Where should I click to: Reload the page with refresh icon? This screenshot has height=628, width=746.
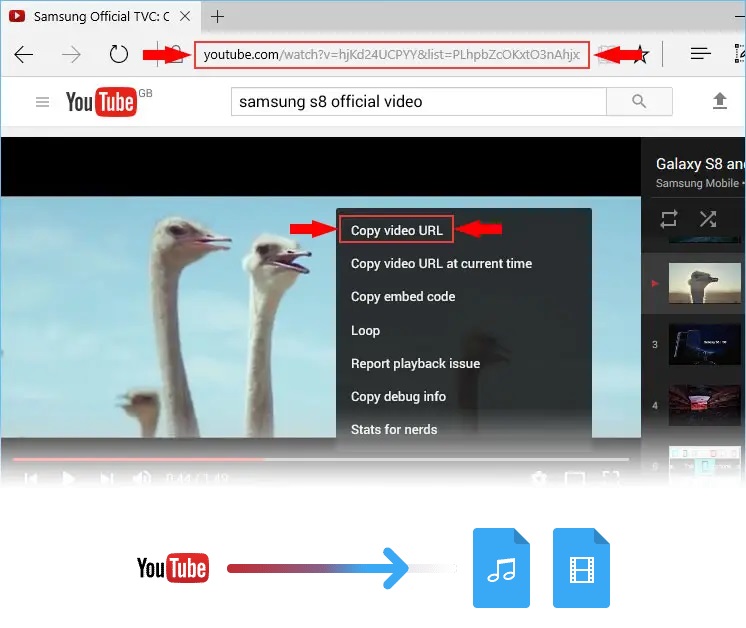[x=118, y=54]
